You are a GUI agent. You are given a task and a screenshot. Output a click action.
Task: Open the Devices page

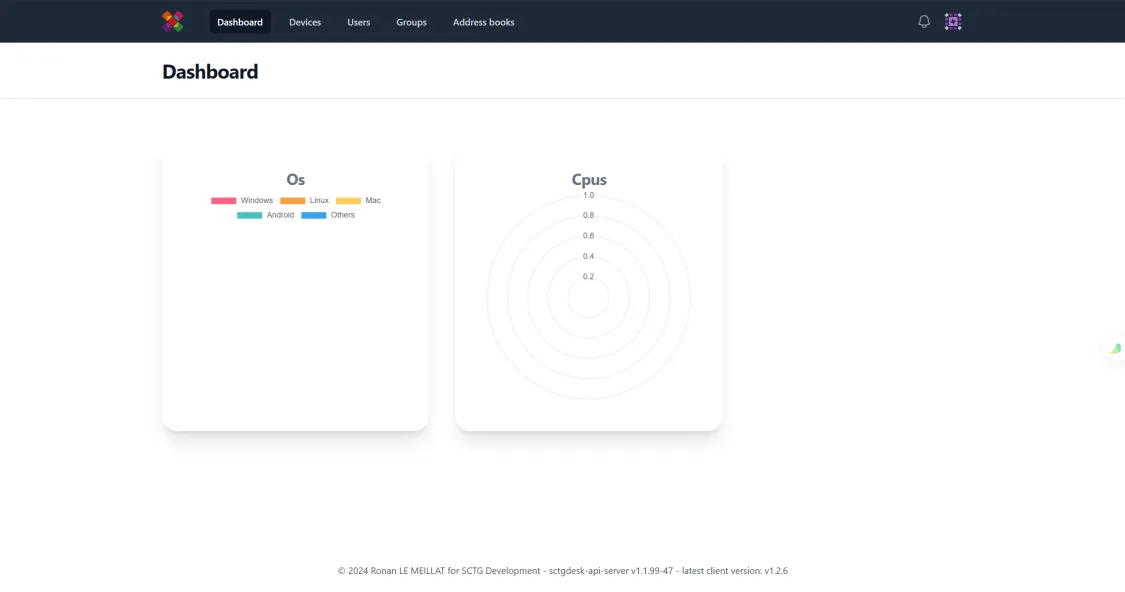pyautogui.click(x=305, y=22)
